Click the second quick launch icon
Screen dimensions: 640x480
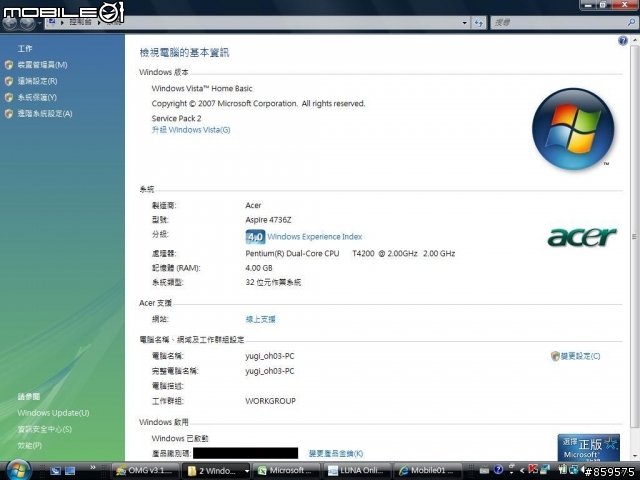pos(70,471)
